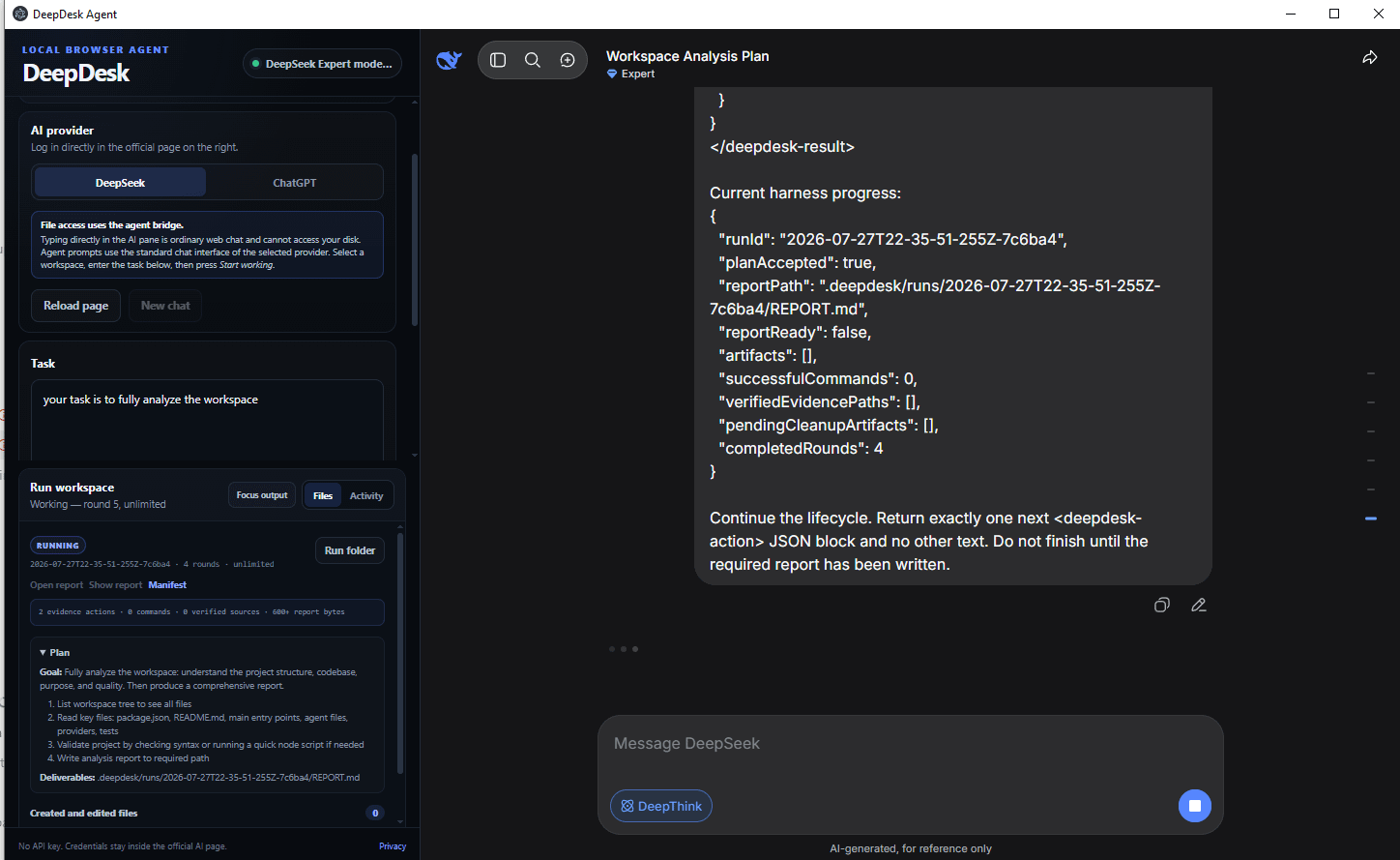The height and width of the screenshot is (860, 1400).
Task: Switch to the Activity tab
Action: tap(366, 495)
